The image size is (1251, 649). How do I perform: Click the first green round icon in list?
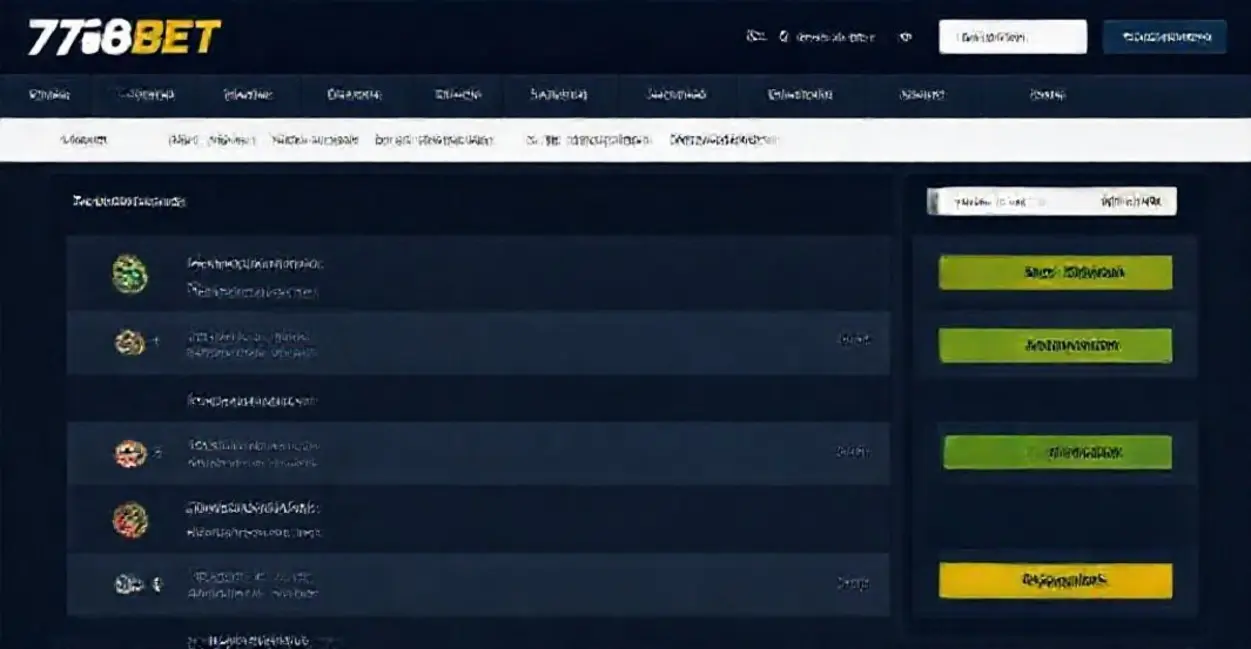click(x=130, y=274)
